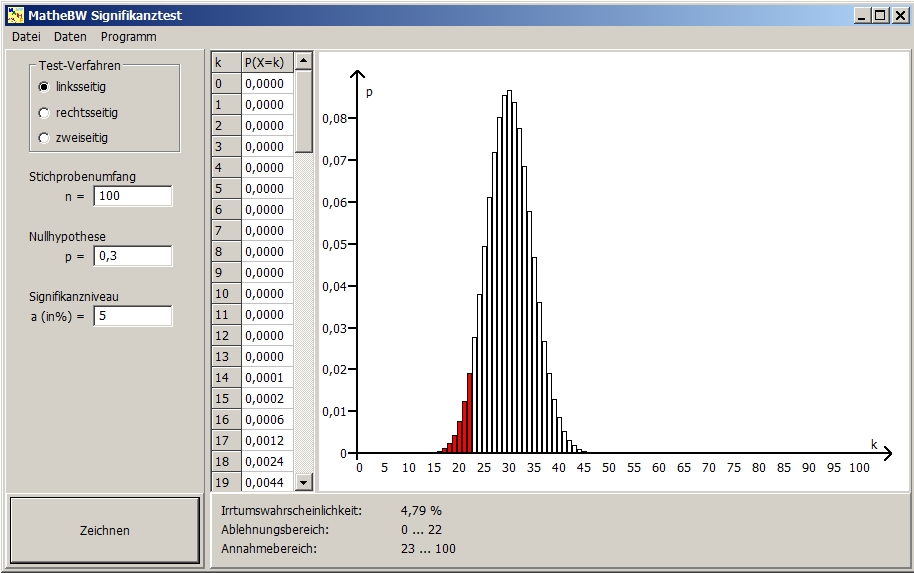Click the x-axis label 50

pyautogui.click(x=609, y=467)
